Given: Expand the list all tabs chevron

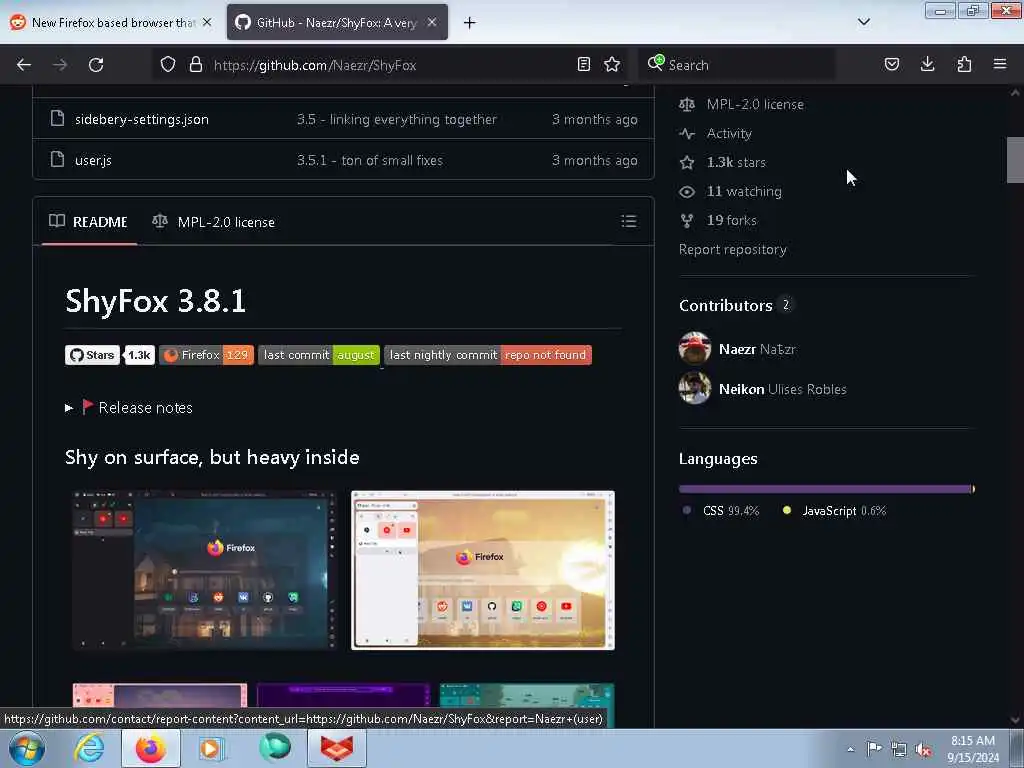Looking at the screenshot, I should click(x=863, y=22).
